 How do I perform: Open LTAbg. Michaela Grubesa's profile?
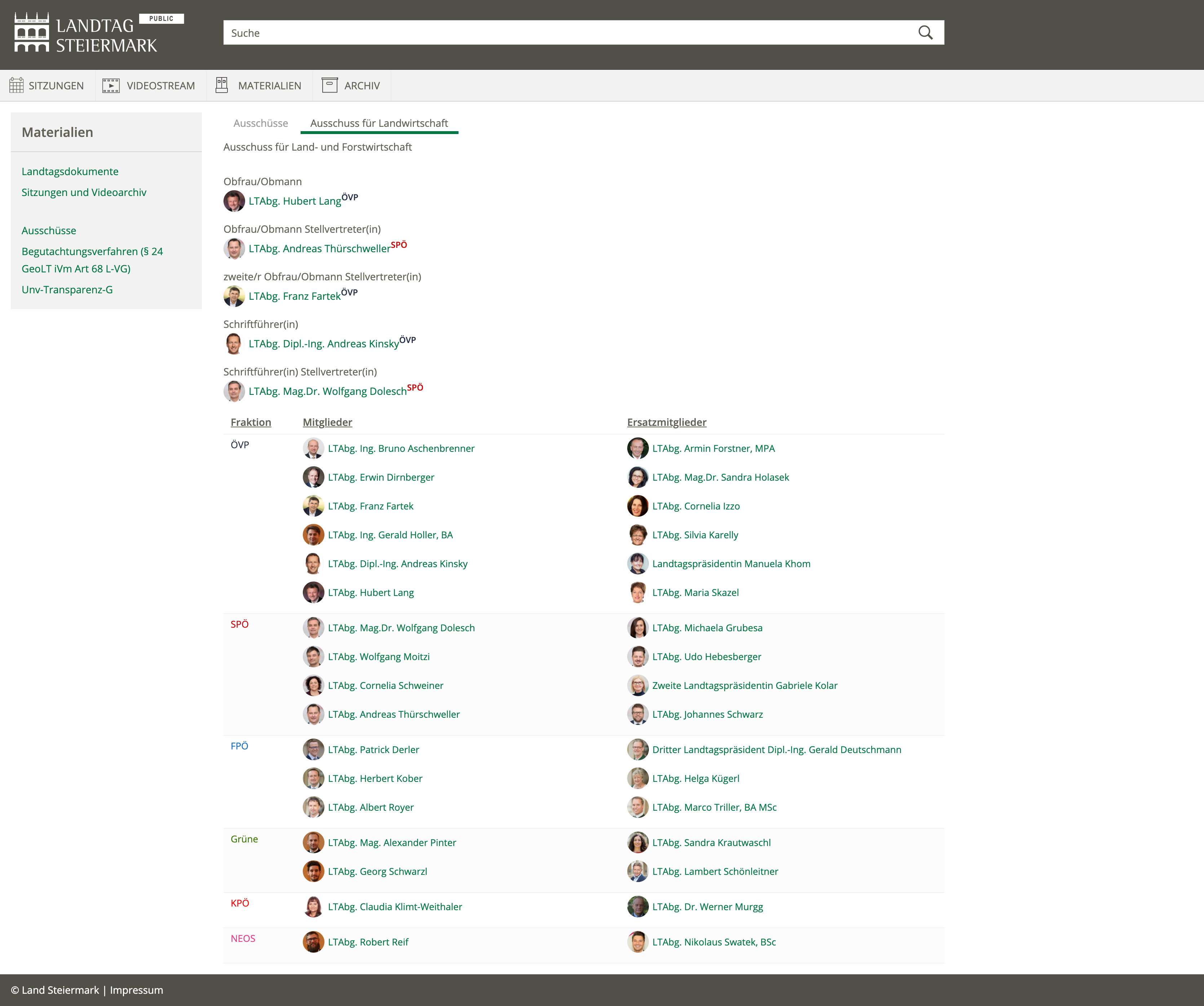(708, 628)
